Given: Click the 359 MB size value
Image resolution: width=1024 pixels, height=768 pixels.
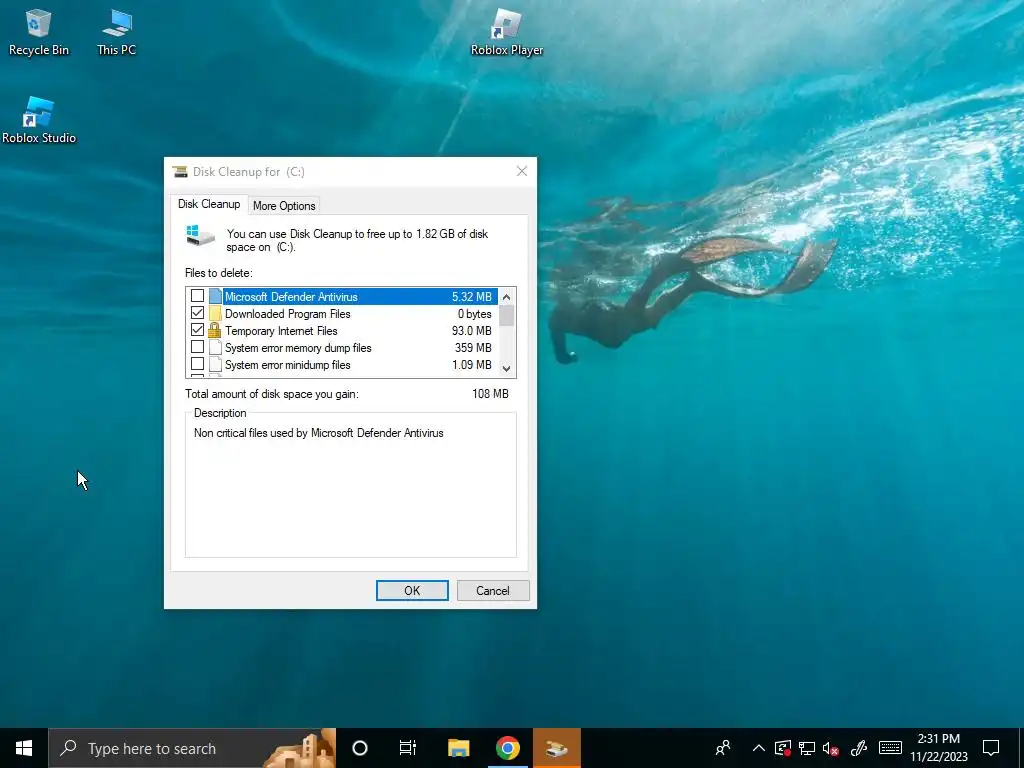Looking at the screenshot, I should (x=473, y=348).
